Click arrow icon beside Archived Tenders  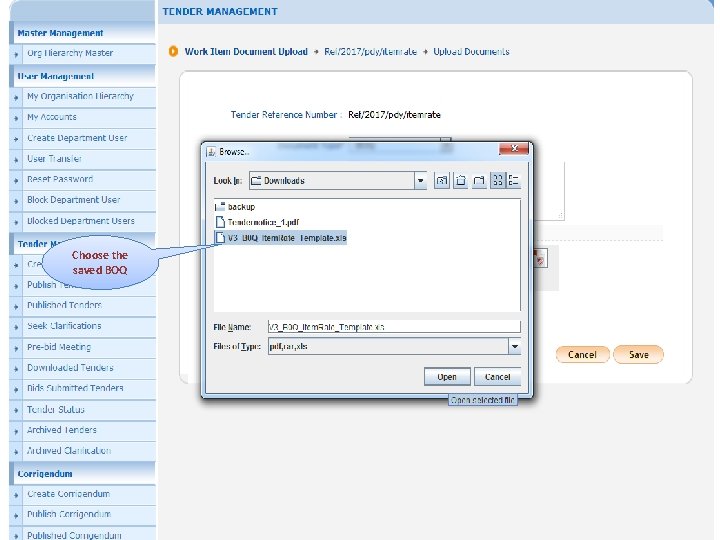16,431
